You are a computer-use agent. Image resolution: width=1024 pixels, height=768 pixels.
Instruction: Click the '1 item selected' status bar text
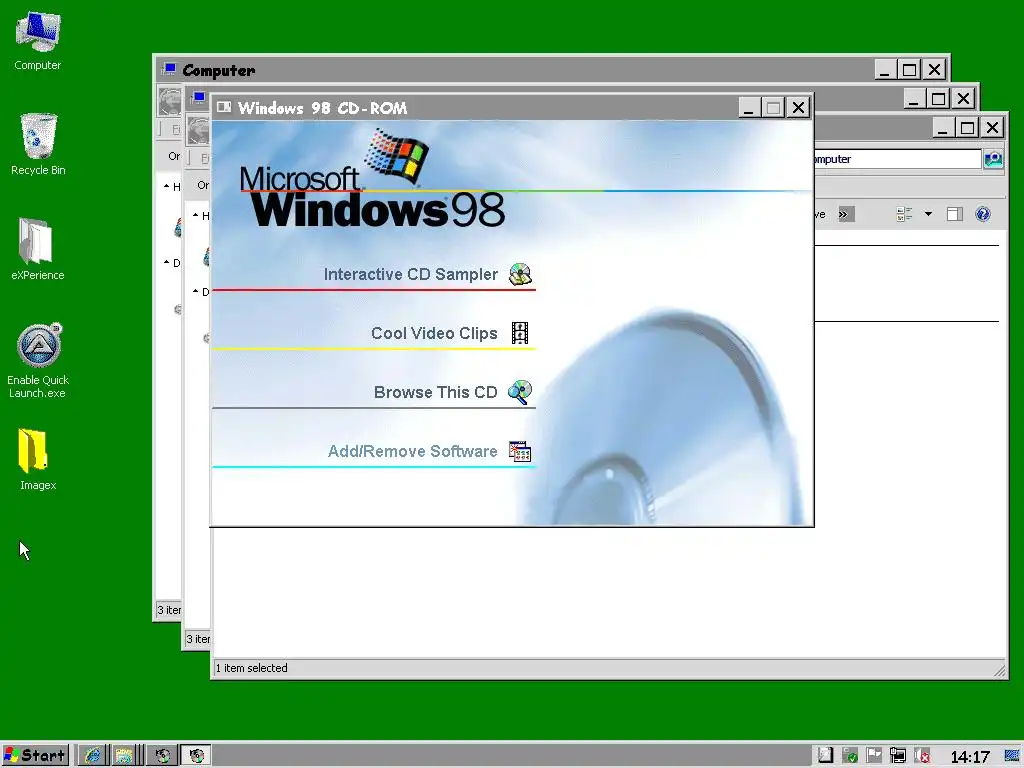(251, 668)
